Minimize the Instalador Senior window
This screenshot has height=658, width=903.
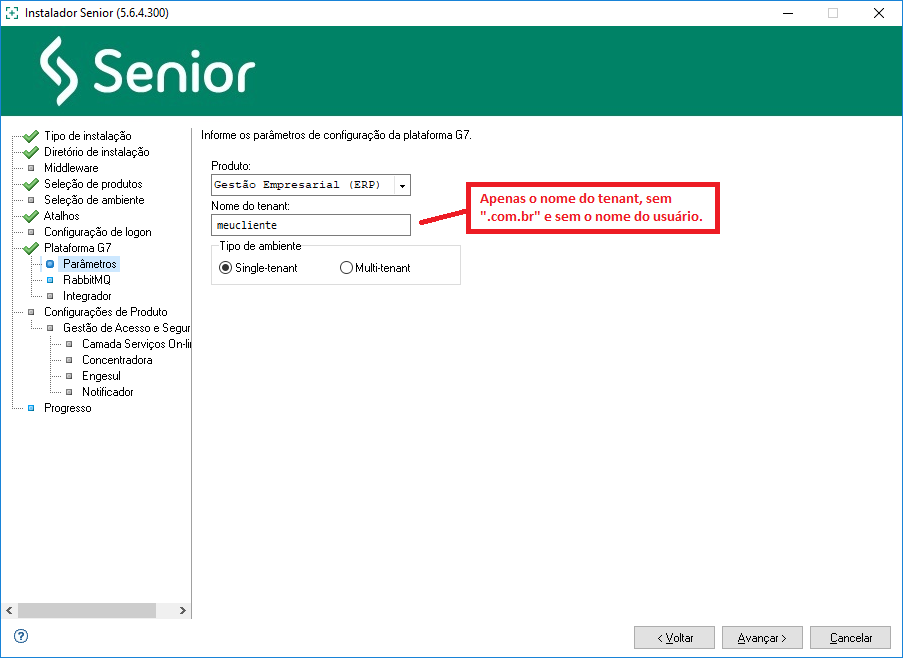[x=788, y=13]
